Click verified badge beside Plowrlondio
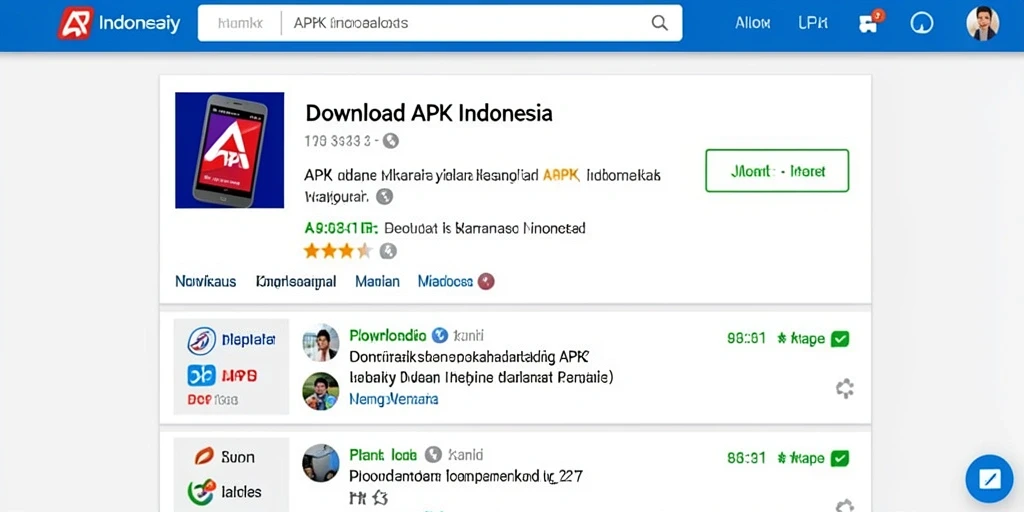 (440, 336)
